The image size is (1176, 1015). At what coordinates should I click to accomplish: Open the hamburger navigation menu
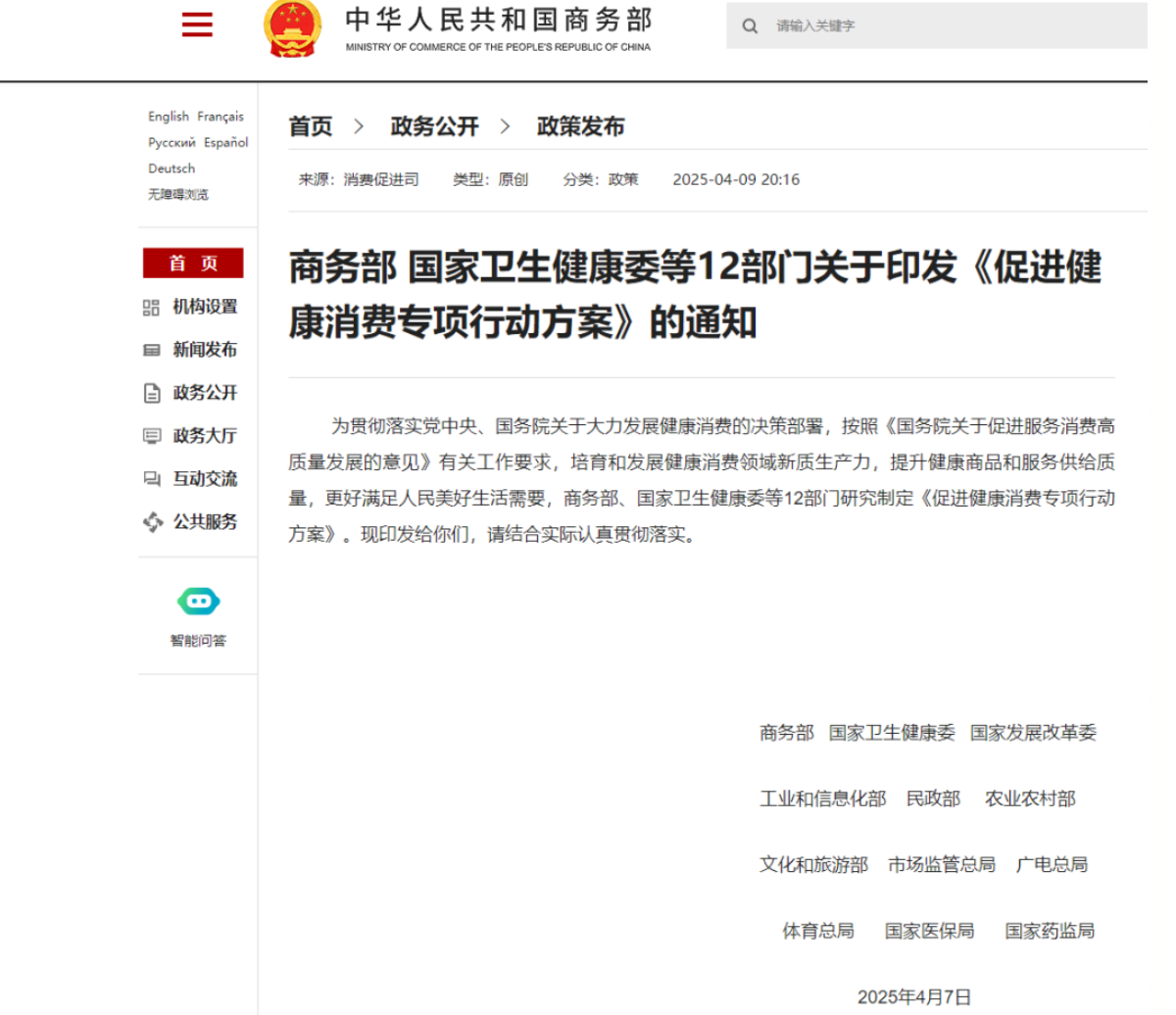[x=196, y=24]
